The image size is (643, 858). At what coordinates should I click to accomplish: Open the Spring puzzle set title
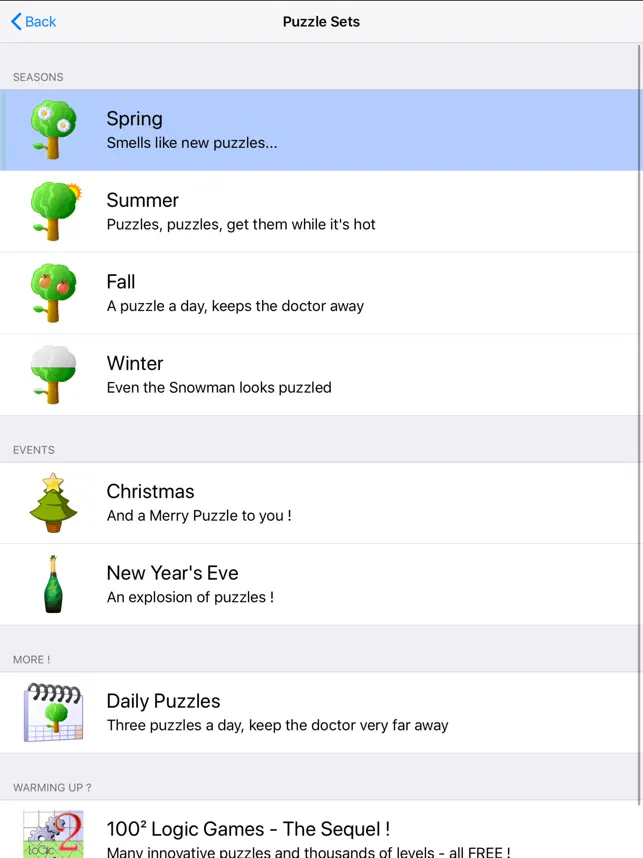[x=134, y=119]
